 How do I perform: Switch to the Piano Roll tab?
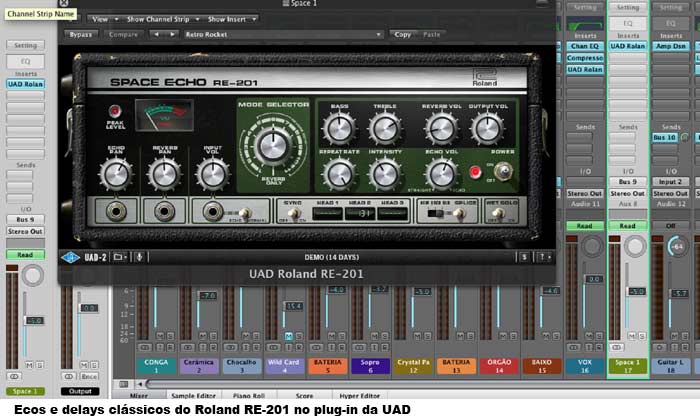click(249, 395)
